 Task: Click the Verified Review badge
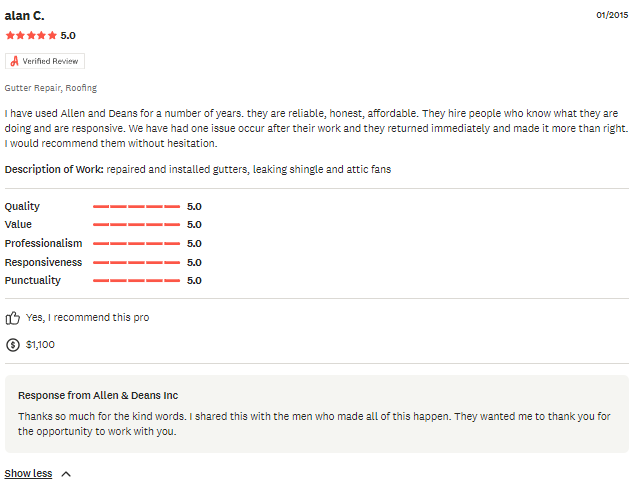tap(45, 61)
